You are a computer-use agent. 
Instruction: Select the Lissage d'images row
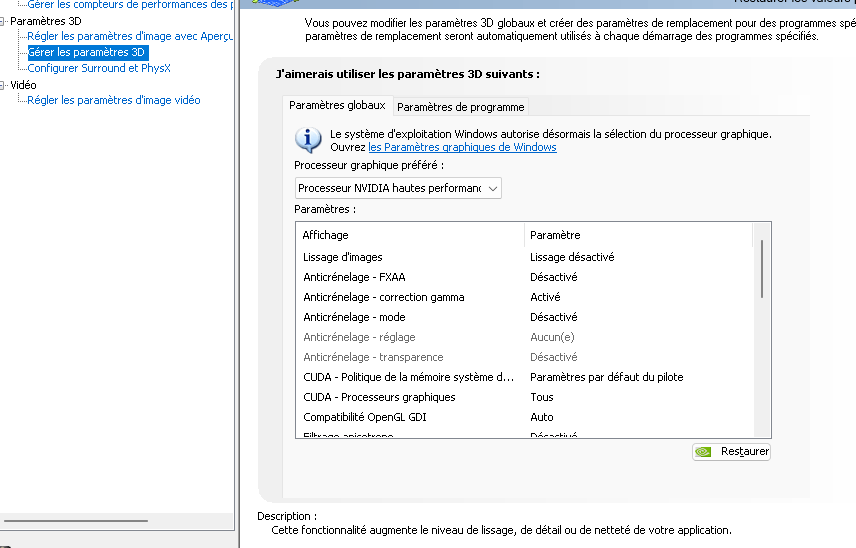tap(524, 257)
